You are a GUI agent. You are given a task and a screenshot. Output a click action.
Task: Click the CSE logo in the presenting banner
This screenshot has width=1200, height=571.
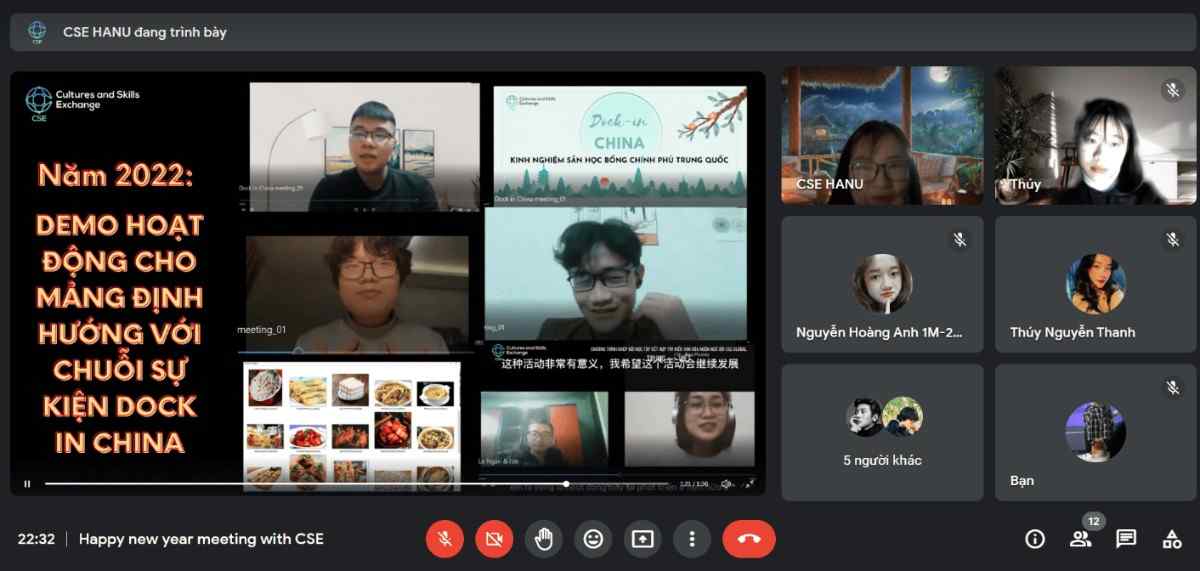[37, 32]
